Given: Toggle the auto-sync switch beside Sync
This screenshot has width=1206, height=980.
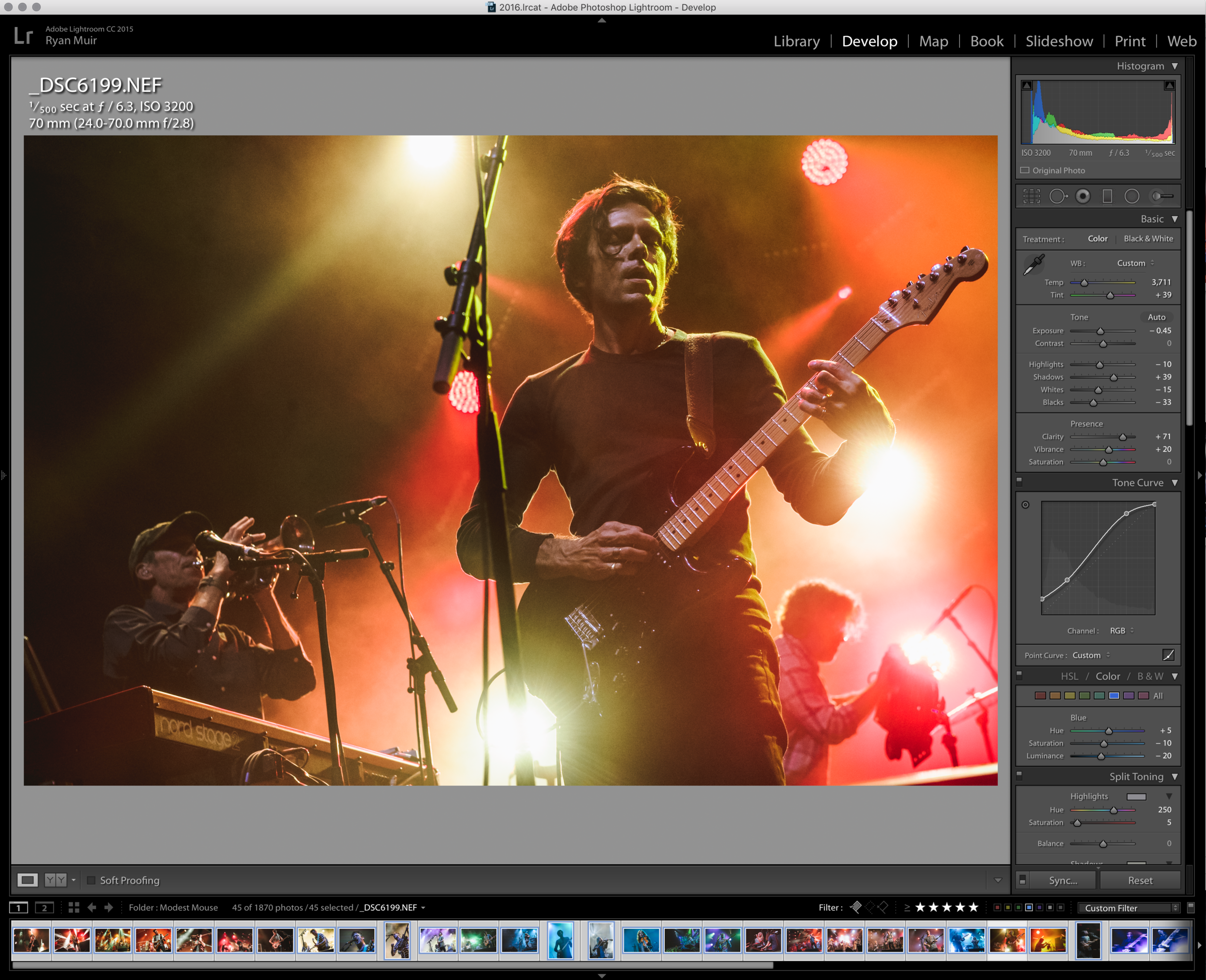Looking at the screenshot, I should 1022,880.
